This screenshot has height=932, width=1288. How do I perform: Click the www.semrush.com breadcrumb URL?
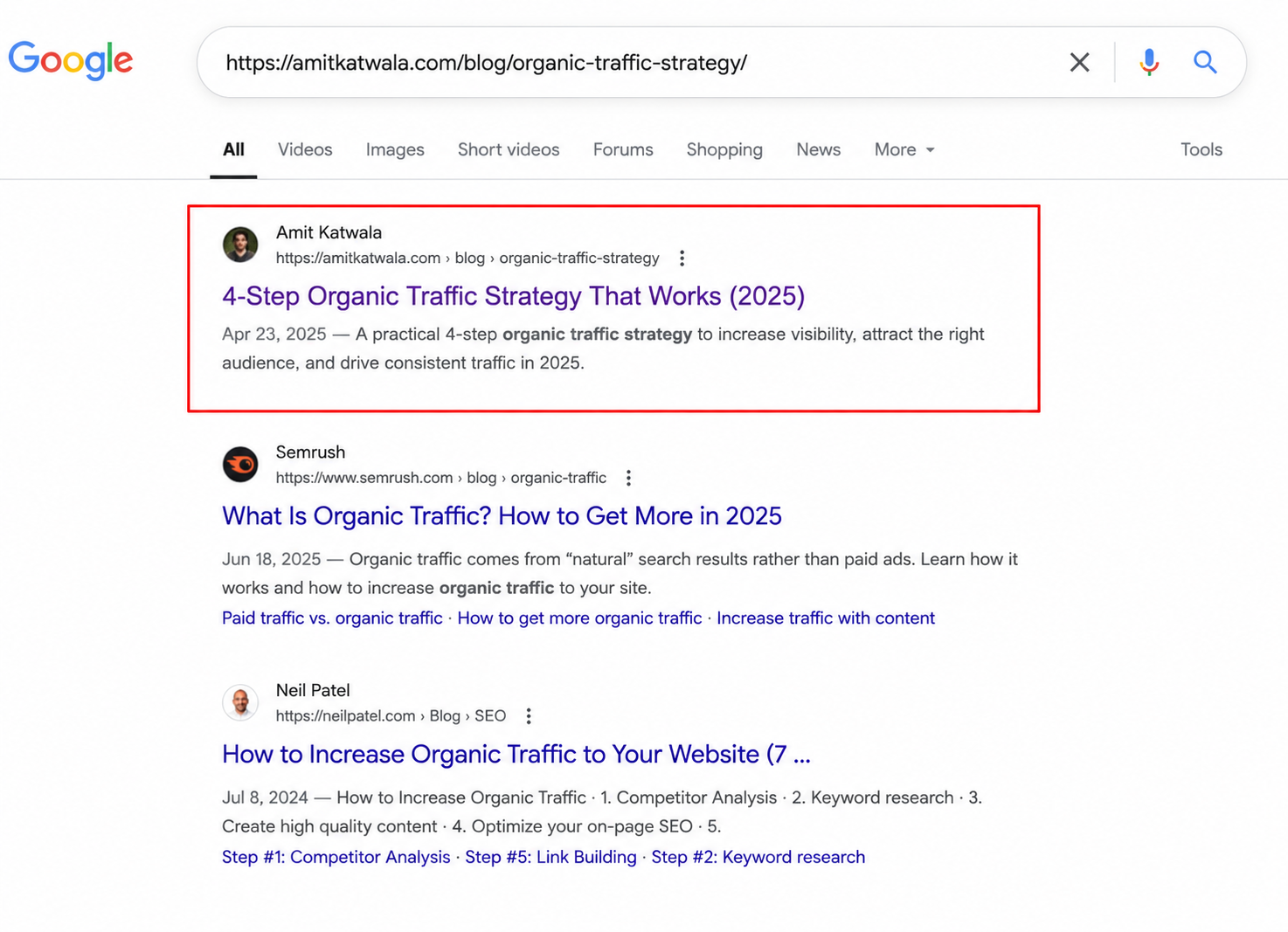(441, 478)
